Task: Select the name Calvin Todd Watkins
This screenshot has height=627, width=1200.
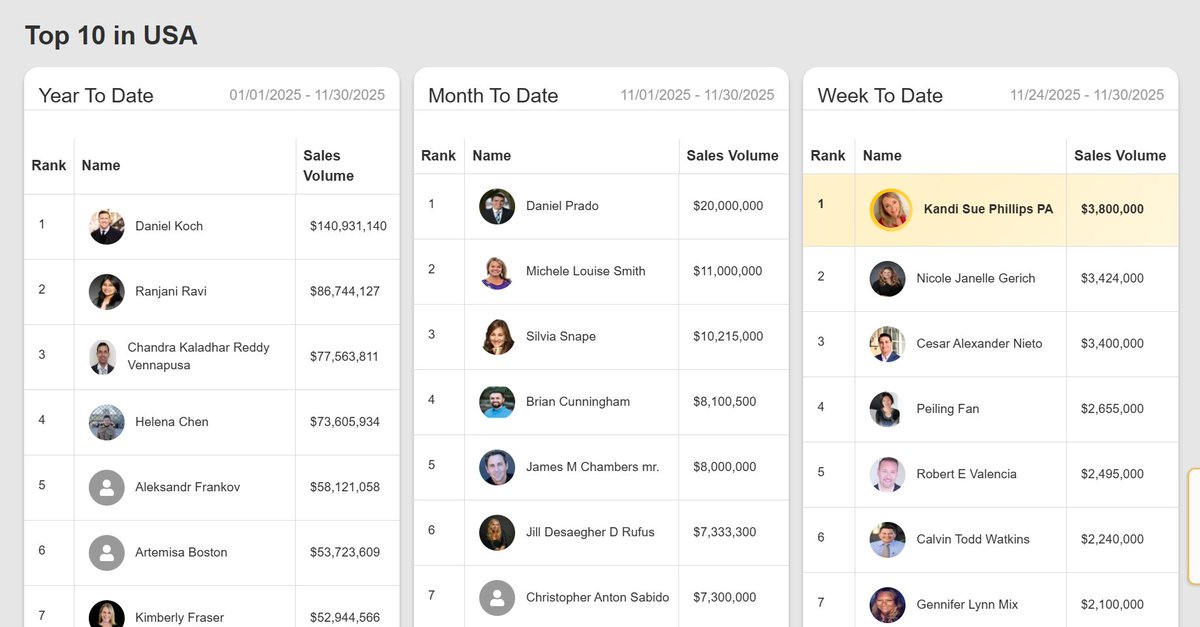Action: point(973,539)
